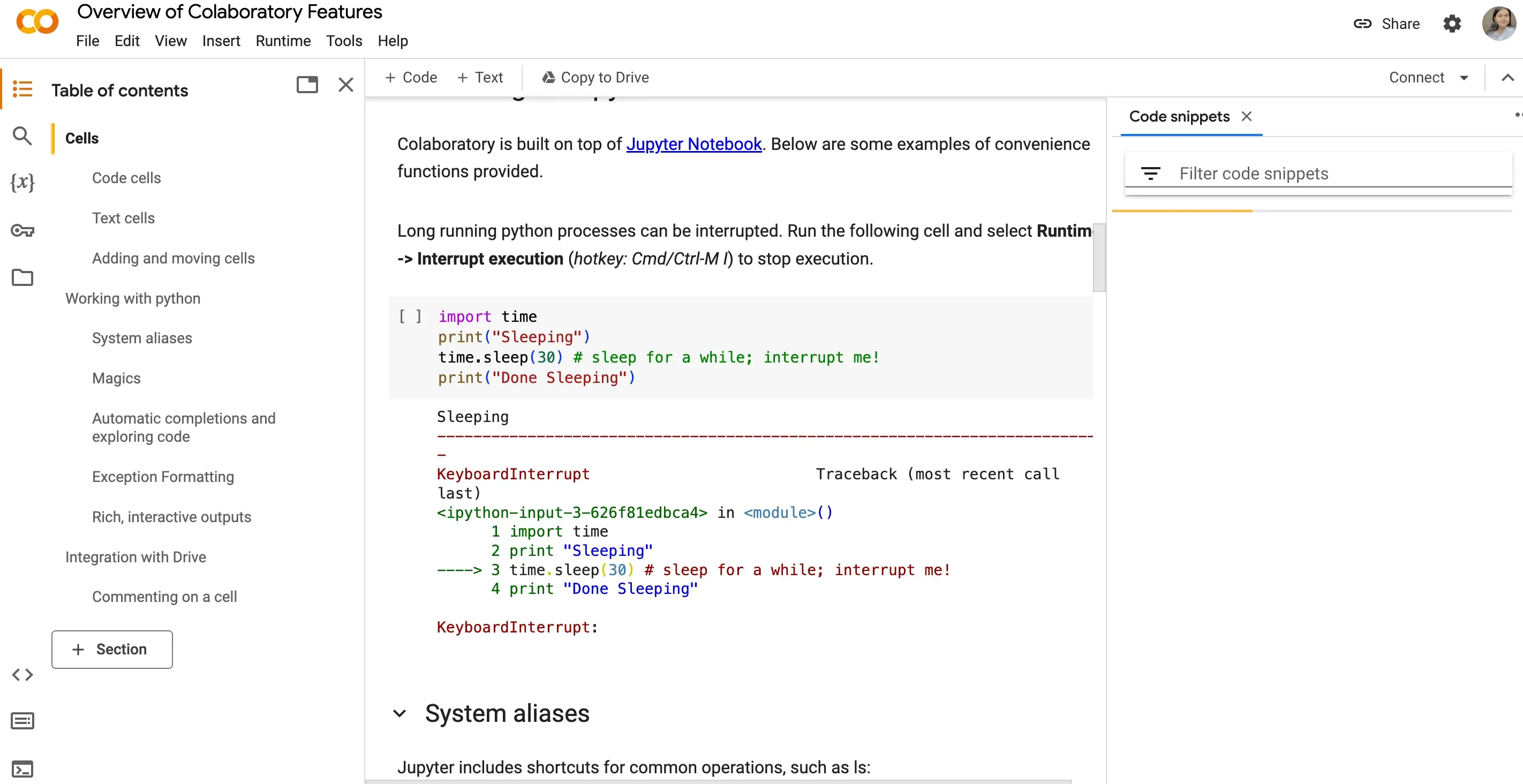This screenshot has height=784, width=1523.
Task: Click the secrets key icon in sidebar
Action: click(x=21, y=230)
